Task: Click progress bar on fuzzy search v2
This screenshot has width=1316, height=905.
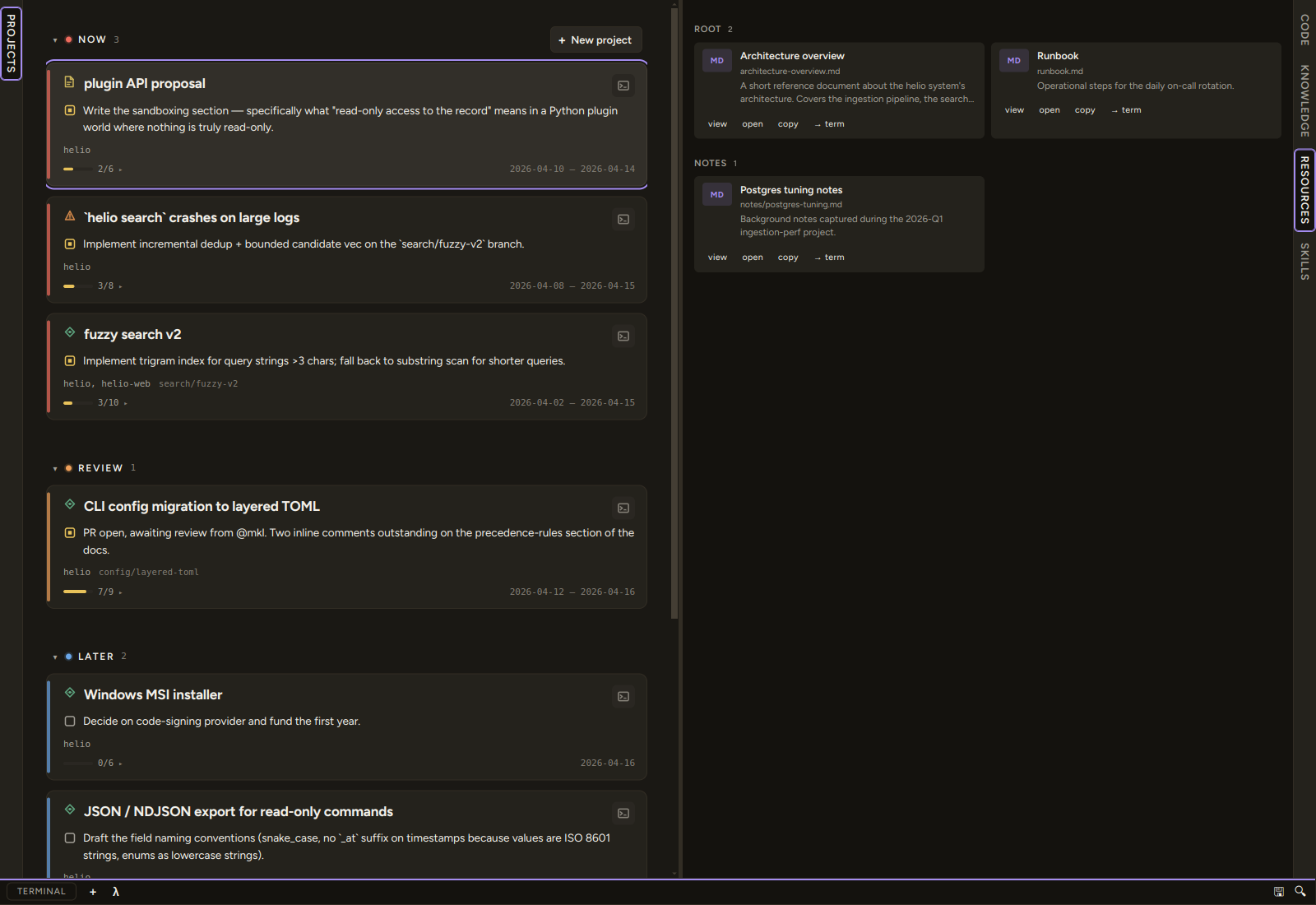Action: pos(78,403)
